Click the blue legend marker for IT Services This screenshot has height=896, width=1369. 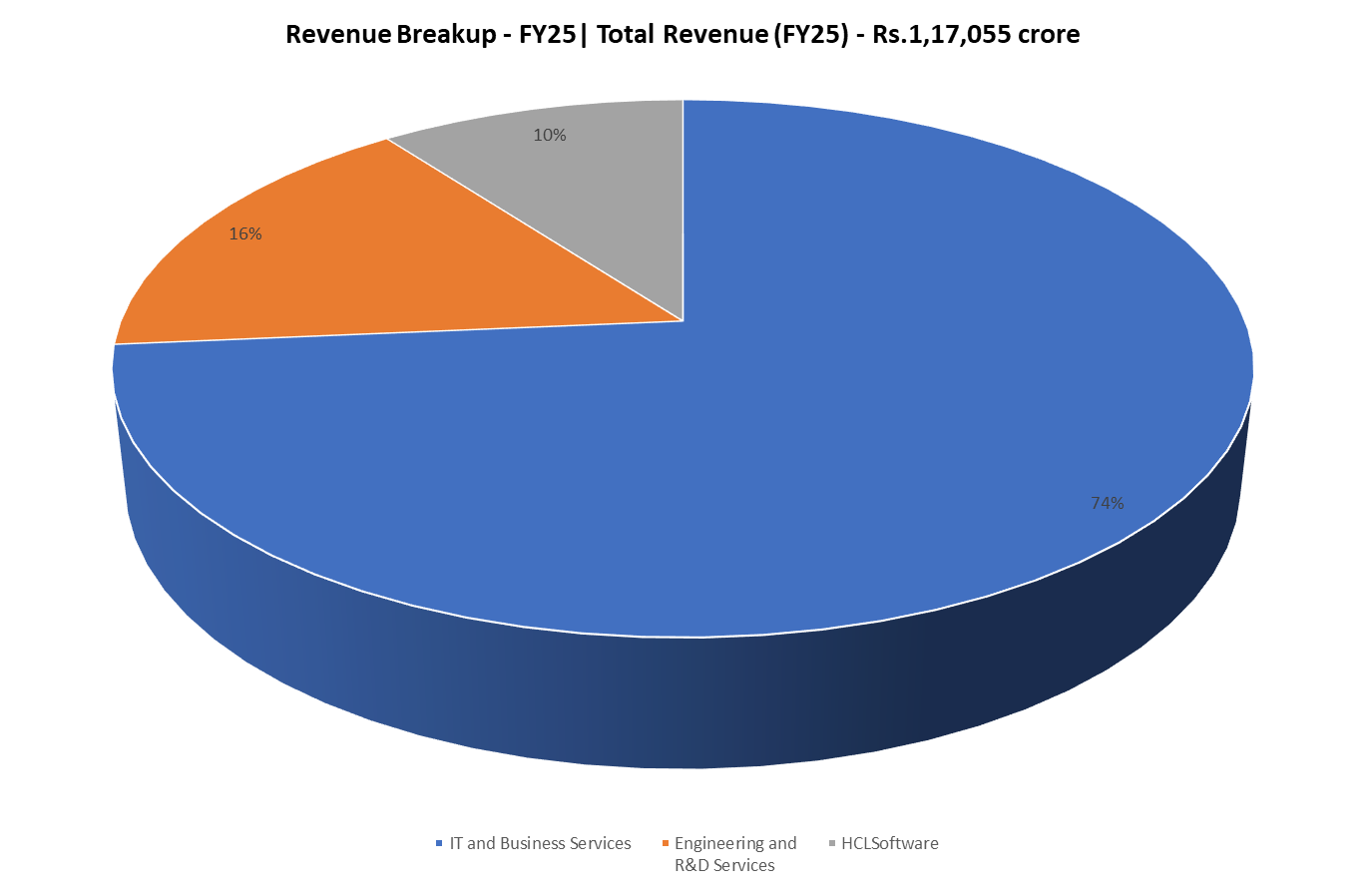click(439, 844)
